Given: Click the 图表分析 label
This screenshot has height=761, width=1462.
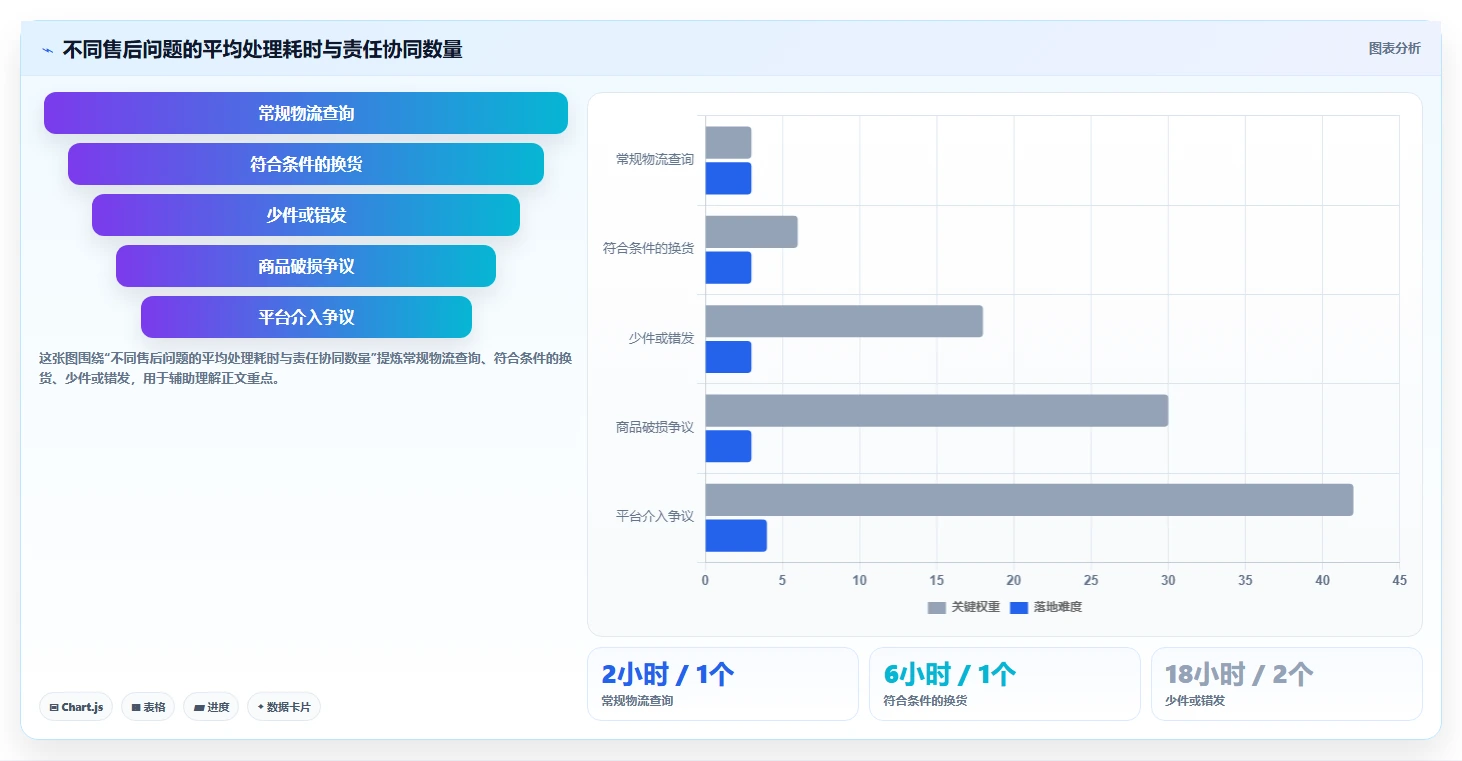Looking at the screenshot, I should click(1394, 48).
